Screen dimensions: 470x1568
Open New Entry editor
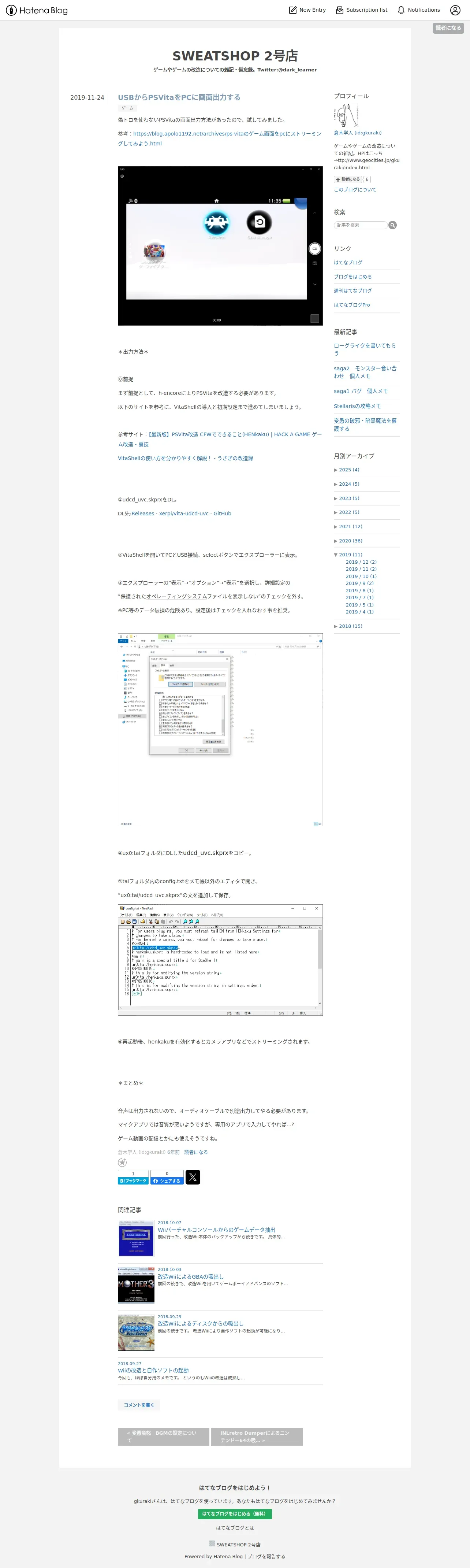(307, 10)
